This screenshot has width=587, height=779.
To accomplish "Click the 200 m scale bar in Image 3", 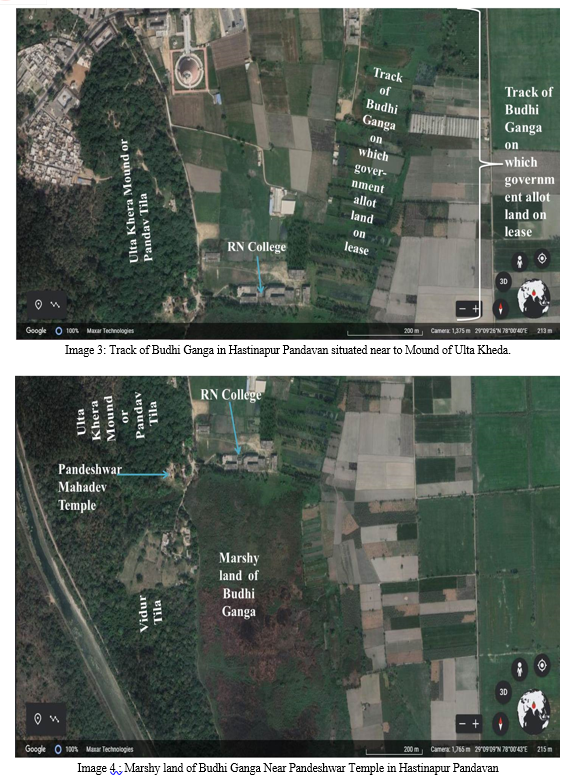I will 383,331.
